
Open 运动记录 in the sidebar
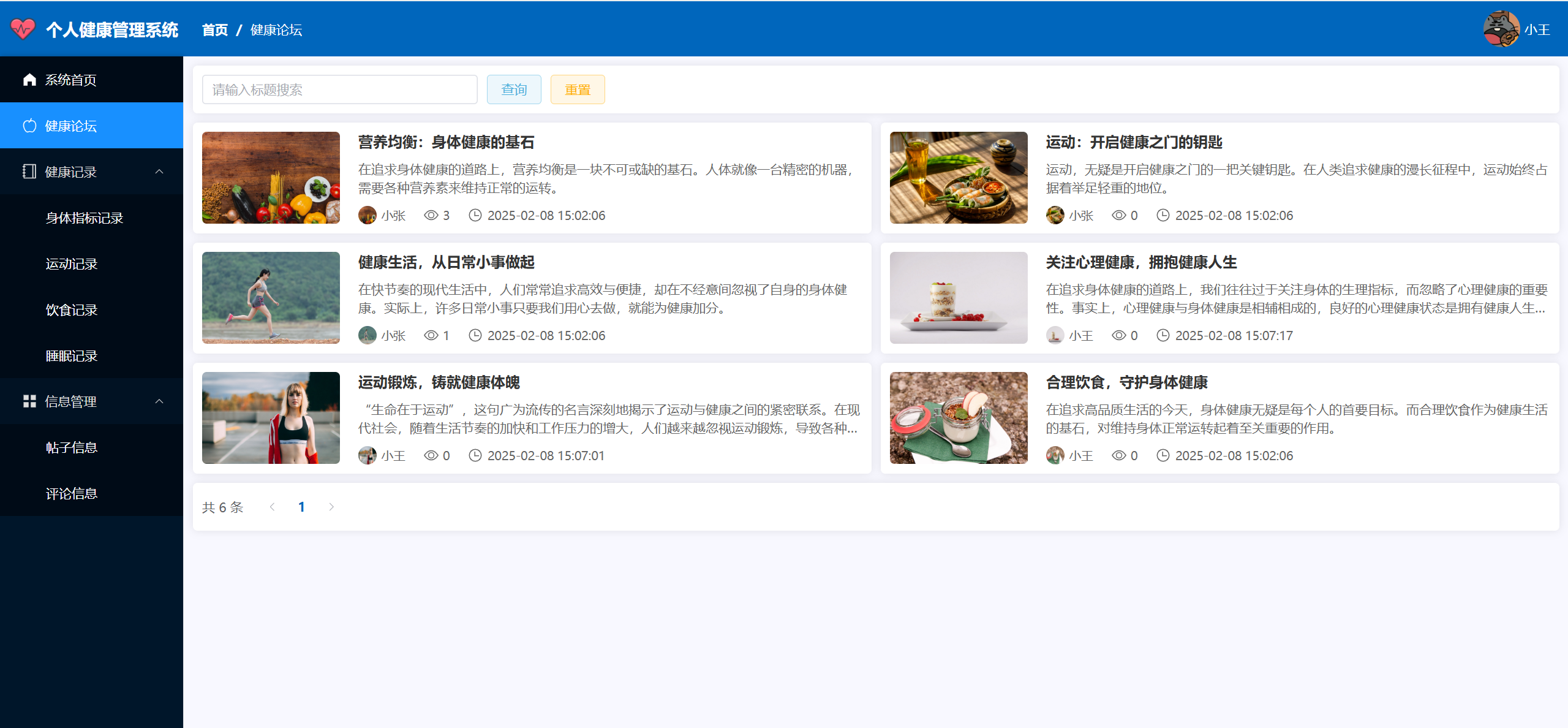[x=72, y=264]
